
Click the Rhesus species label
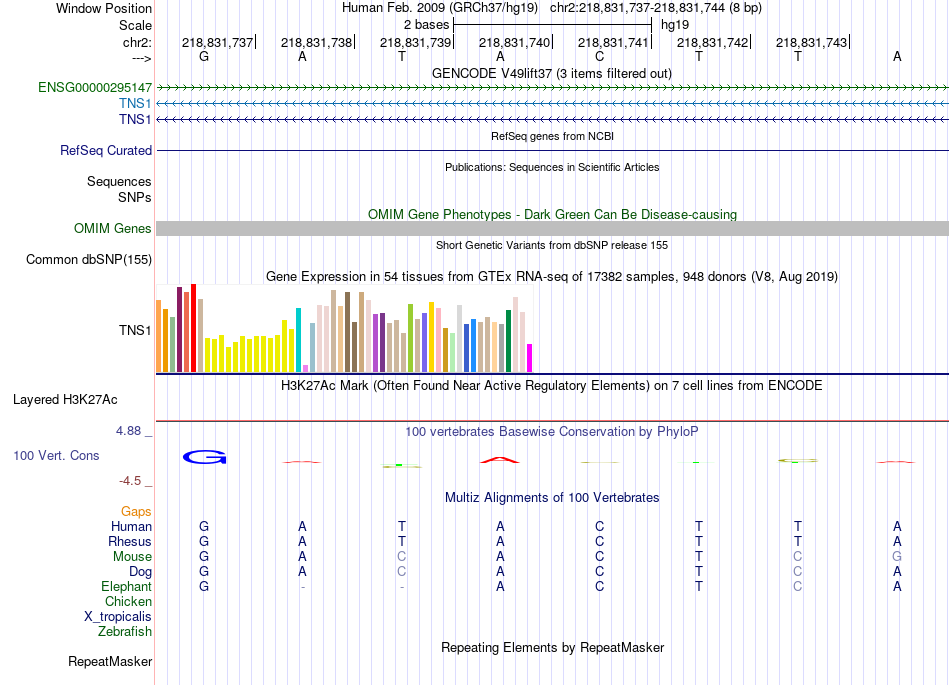pyautogui.click(x=130, y=541)
